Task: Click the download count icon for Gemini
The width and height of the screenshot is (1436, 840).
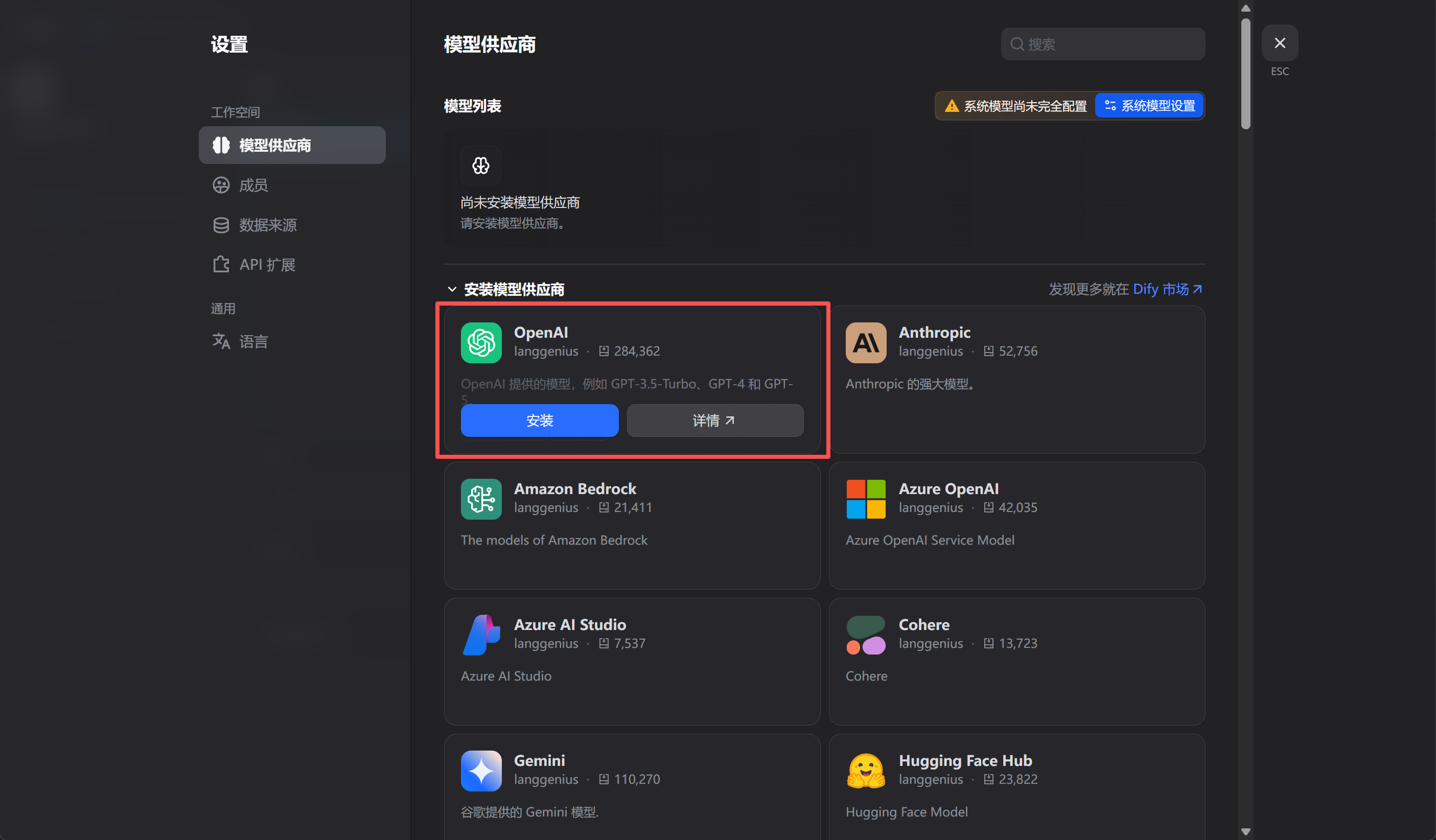Action: pos(604,779)
